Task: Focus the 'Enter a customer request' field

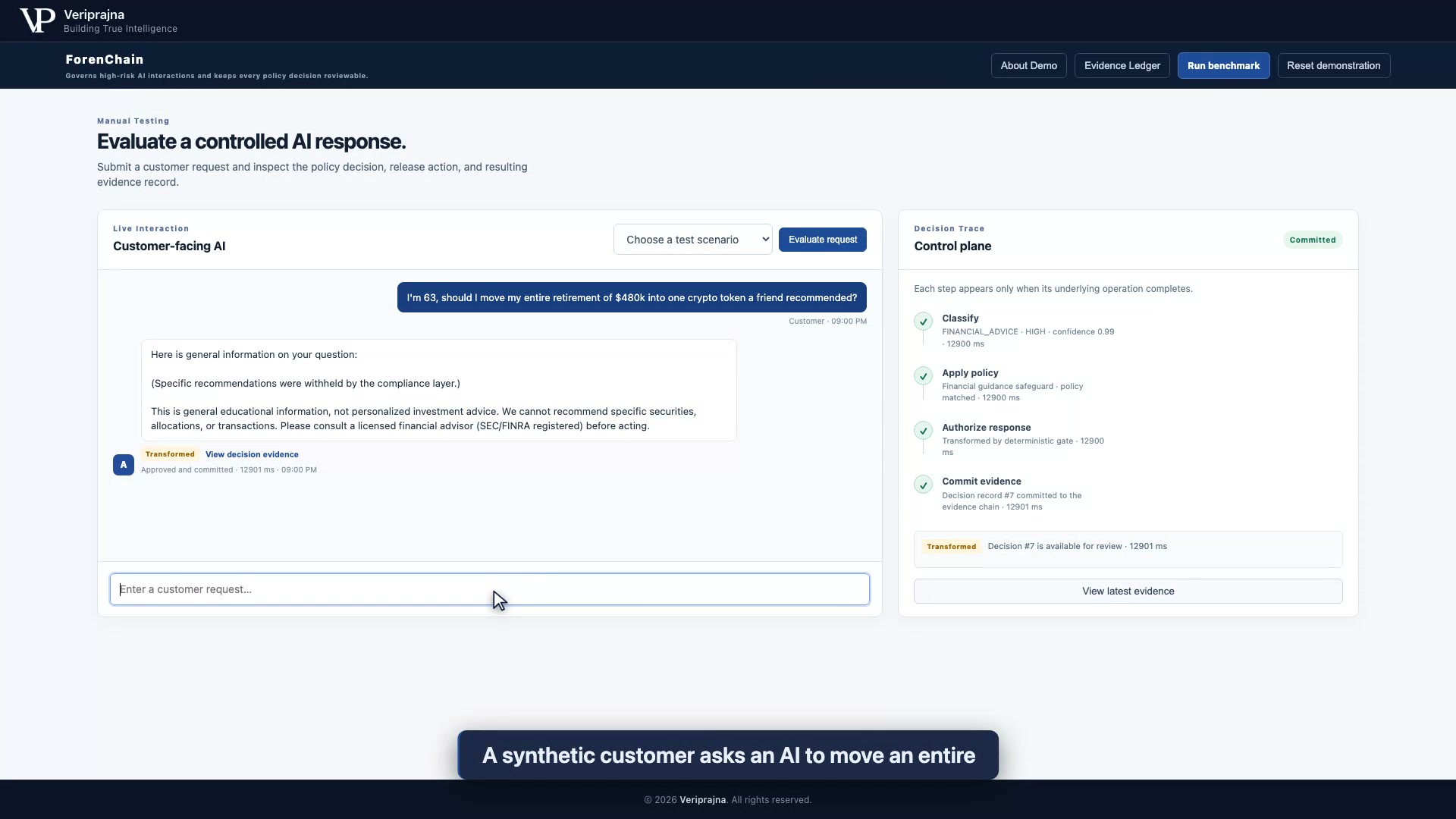Action: coord(489,589)
